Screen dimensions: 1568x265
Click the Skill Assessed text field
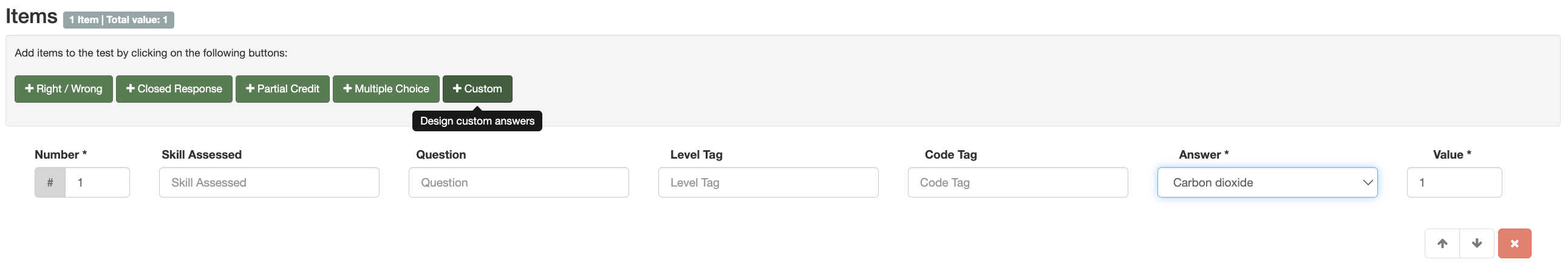pyautogui.click(x=269, y=183)
